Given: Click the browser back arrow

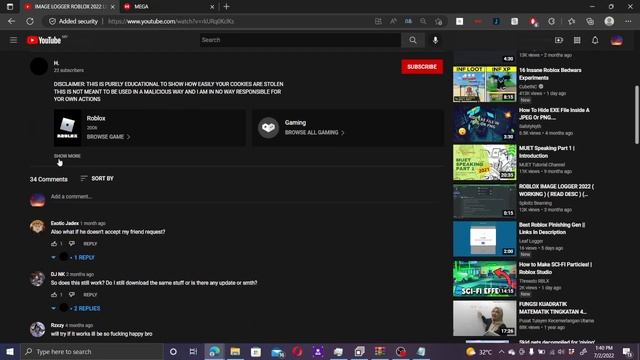Looking at the screenshot, I should tap(11, 21).
